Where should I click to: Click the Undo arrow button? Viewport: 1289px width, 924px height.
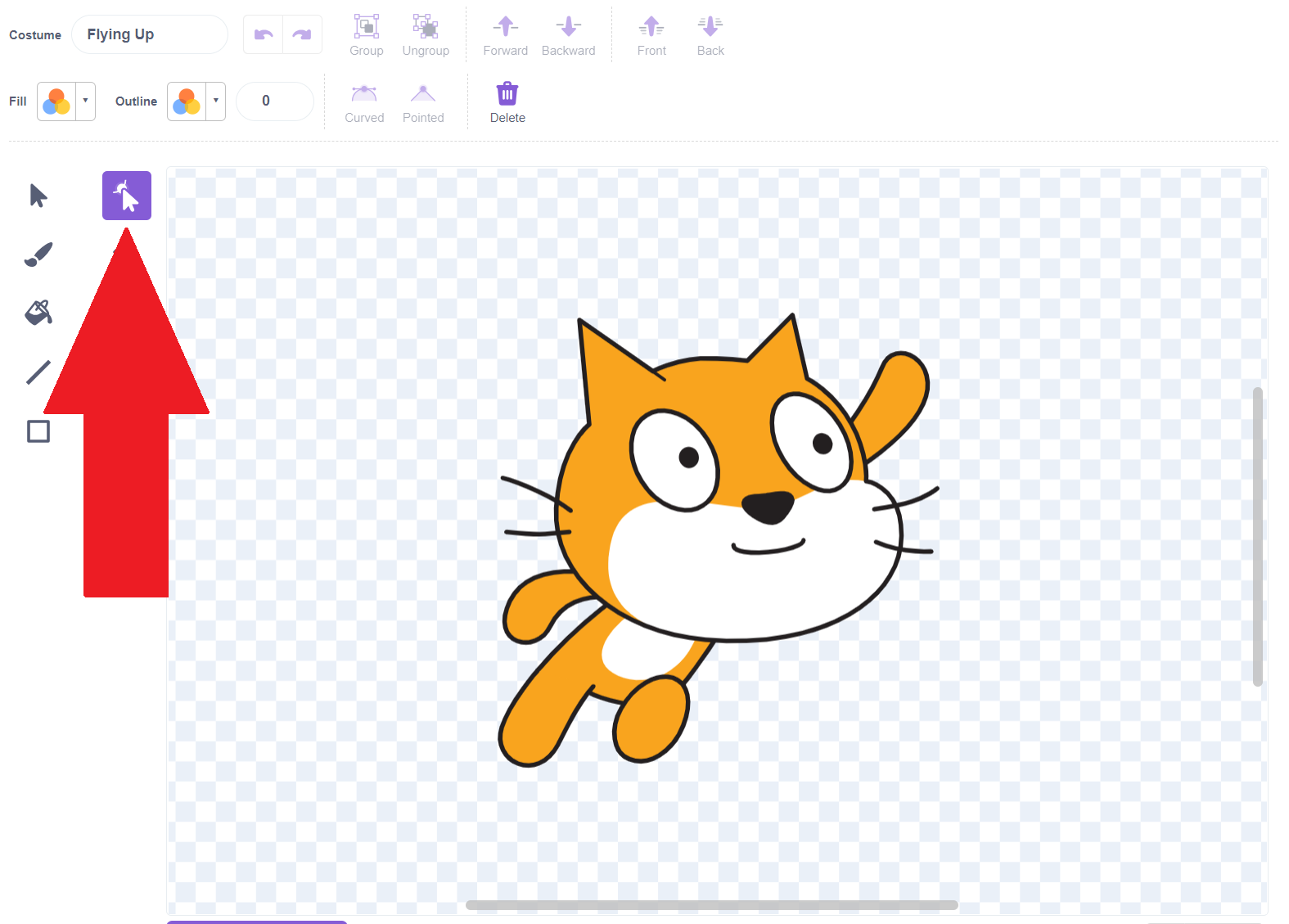[264, 34]
